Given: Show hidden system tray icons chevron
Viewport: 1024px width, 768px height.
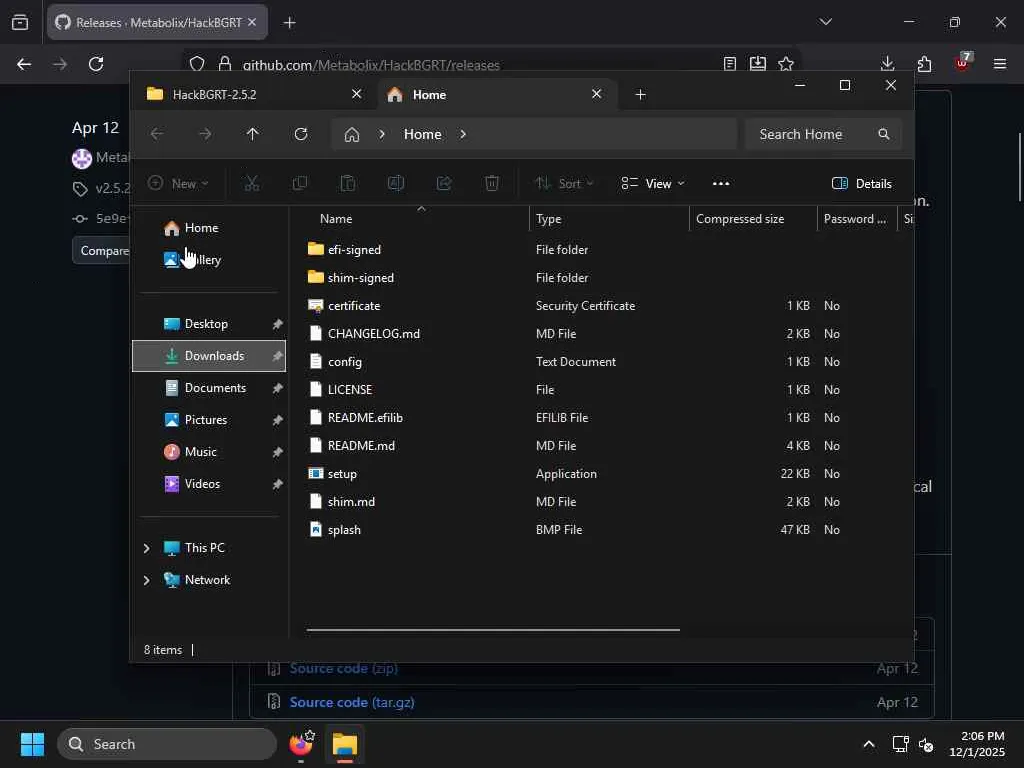Looking at the screenshot, I should click(869, 744).
